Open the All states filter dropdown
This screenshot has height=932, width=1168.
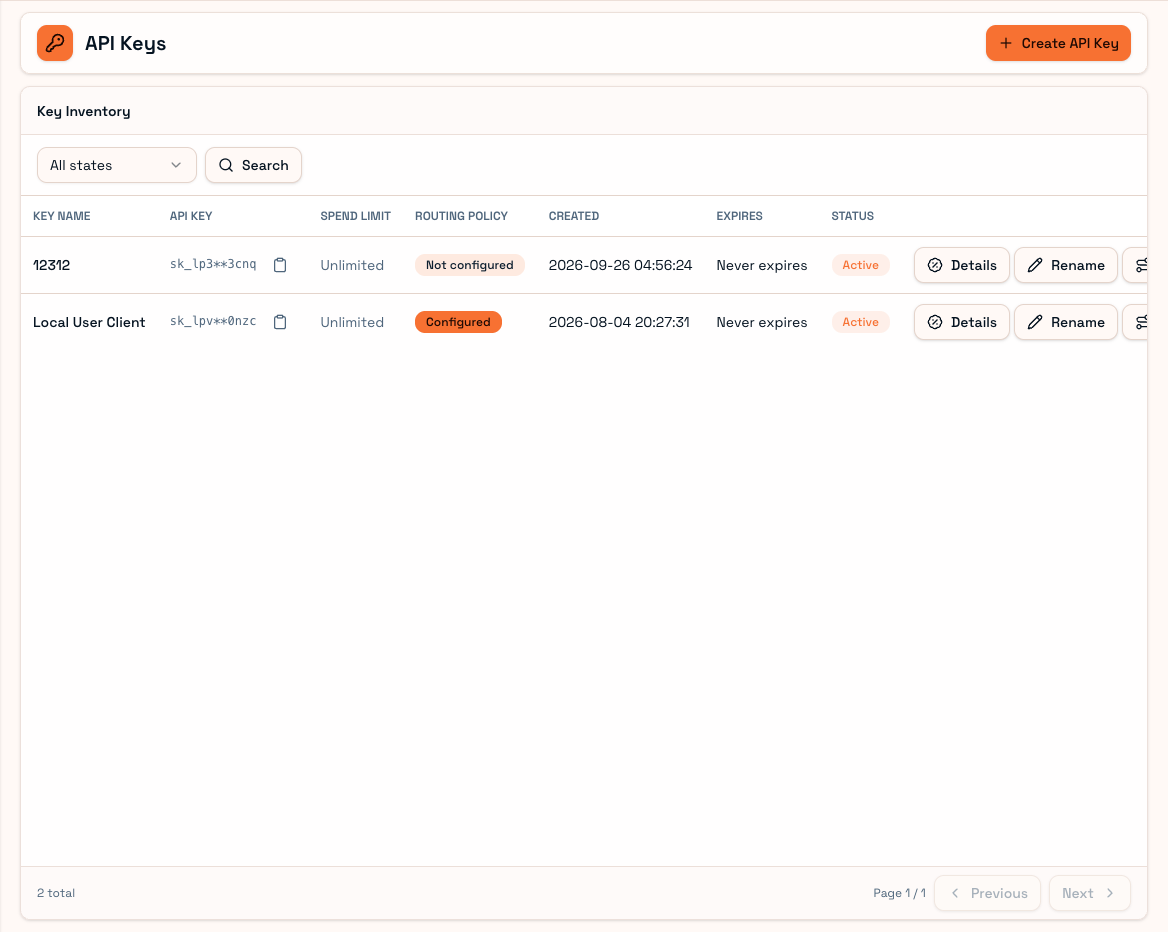click(x=117, y=165)
